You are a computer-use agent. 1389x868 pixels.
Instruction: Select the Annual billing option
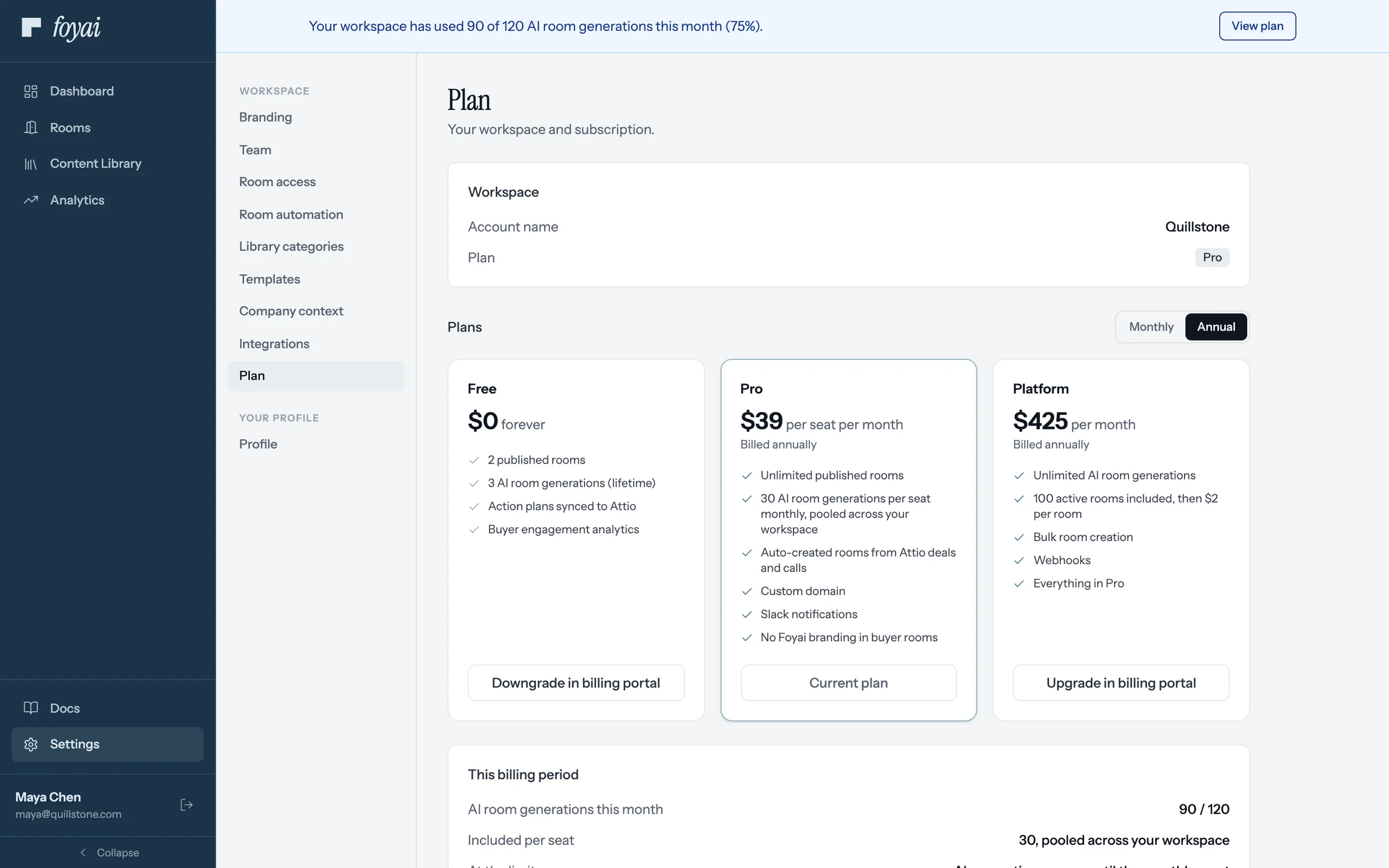1216,327
